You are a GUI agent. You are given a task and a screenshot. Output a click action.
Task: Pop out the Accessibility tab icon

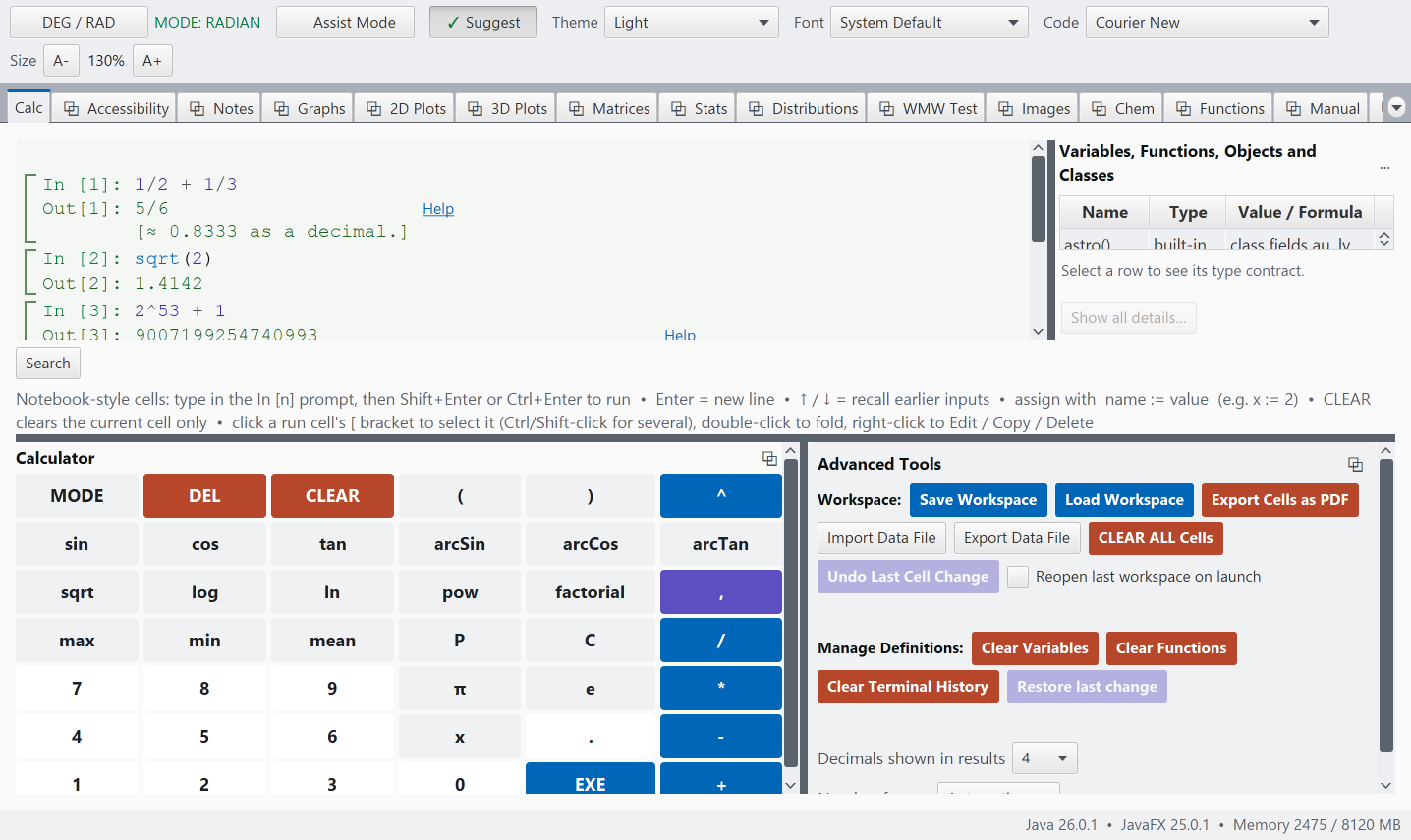pyautogui.click(x=71, y=108)
